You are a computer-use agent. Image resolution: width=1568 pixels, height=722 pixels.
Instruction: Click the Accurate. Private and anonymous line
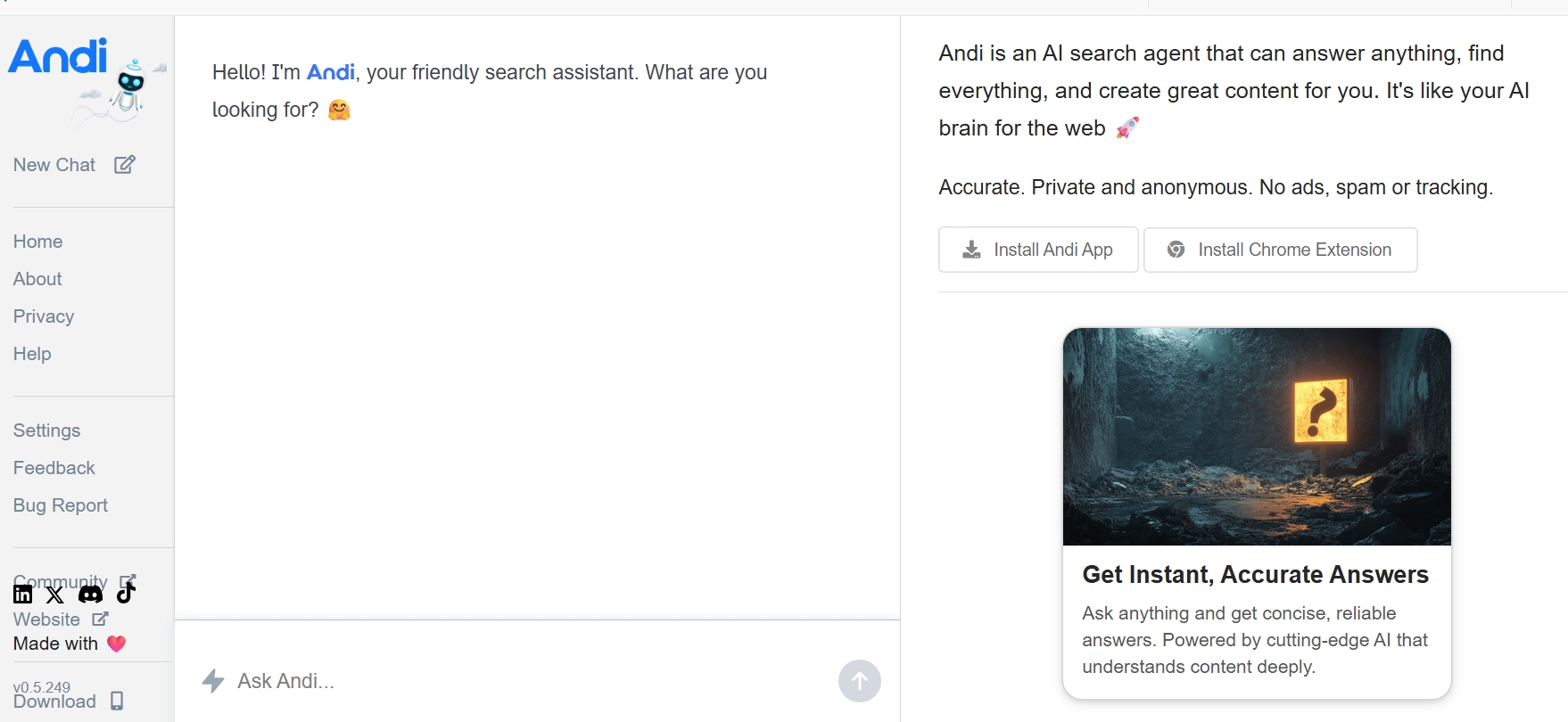1216,187
